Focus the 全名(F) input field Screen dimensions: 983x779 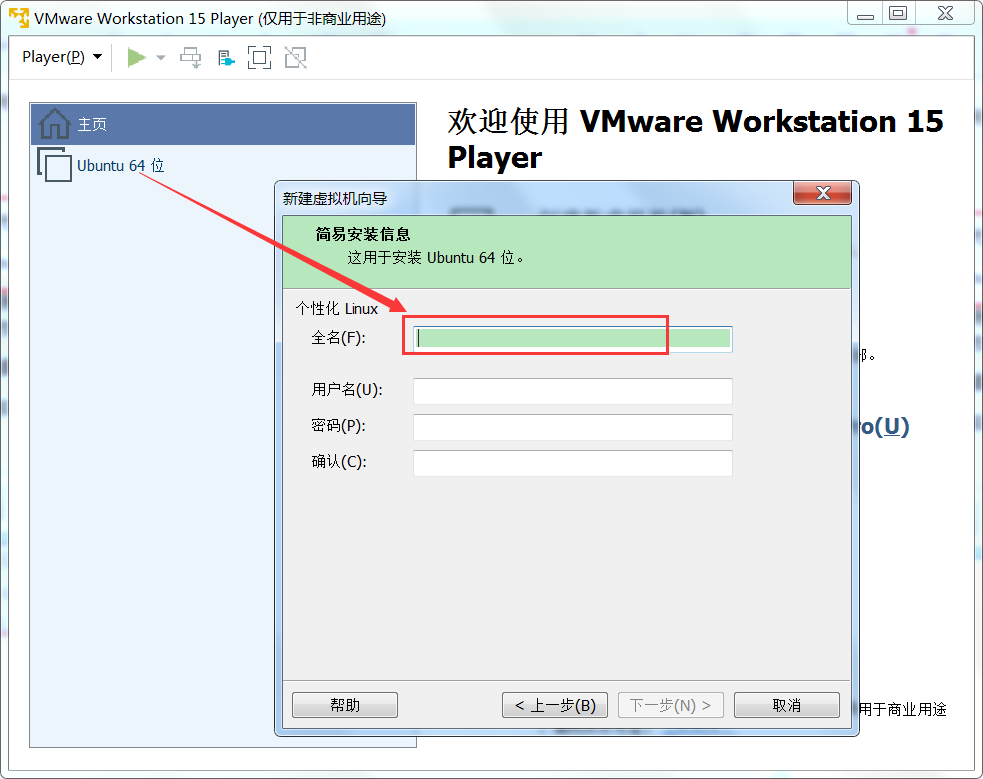(573, 338)
